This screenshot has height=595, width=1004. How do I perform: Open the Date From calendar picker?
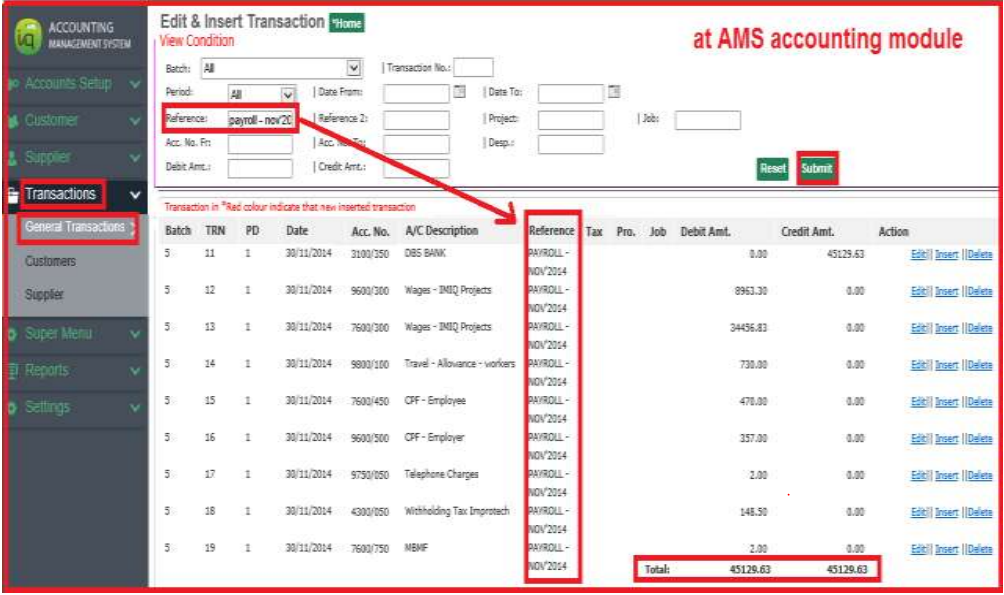pos(460,92)
